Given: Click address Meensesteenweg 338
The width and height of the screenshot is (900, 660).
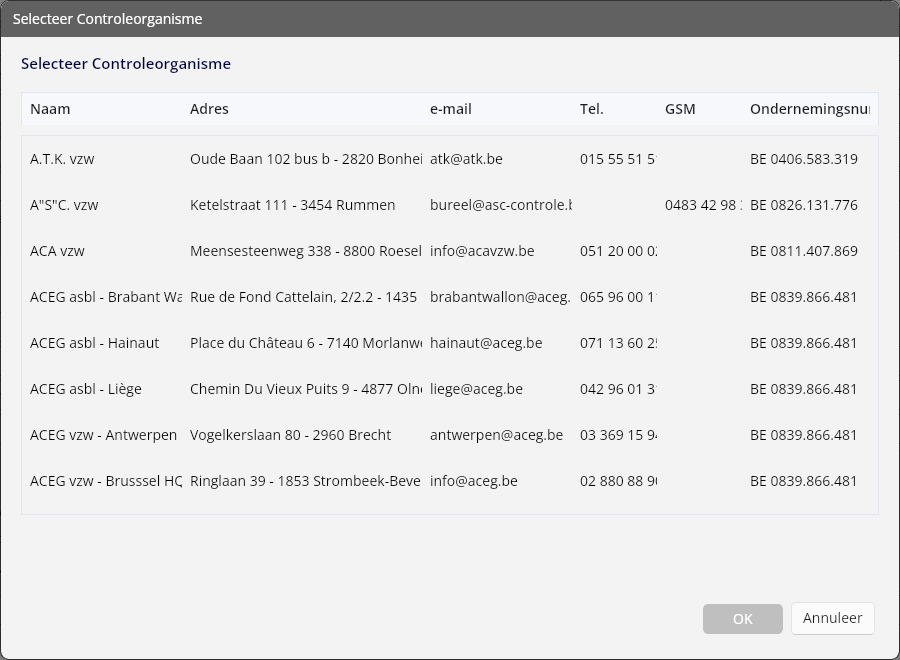Looking at the screenshot, I should 306,251.
